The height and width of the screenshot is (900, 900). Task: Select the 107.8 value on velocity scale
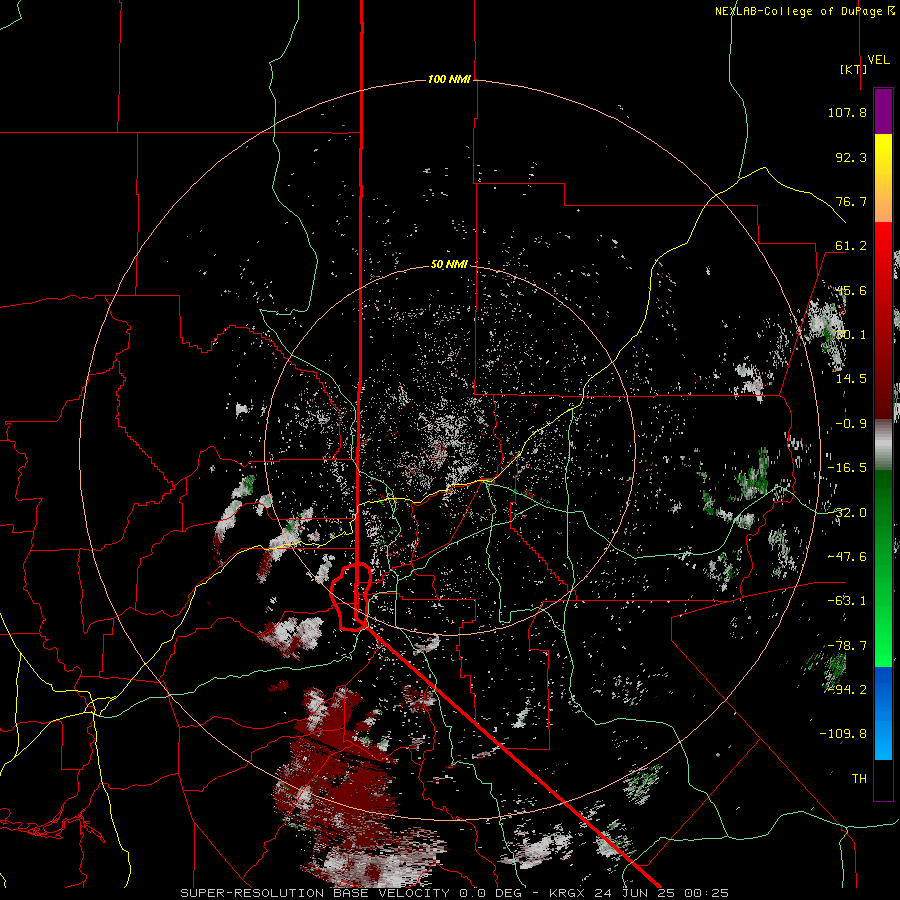[x=847, y=112]
